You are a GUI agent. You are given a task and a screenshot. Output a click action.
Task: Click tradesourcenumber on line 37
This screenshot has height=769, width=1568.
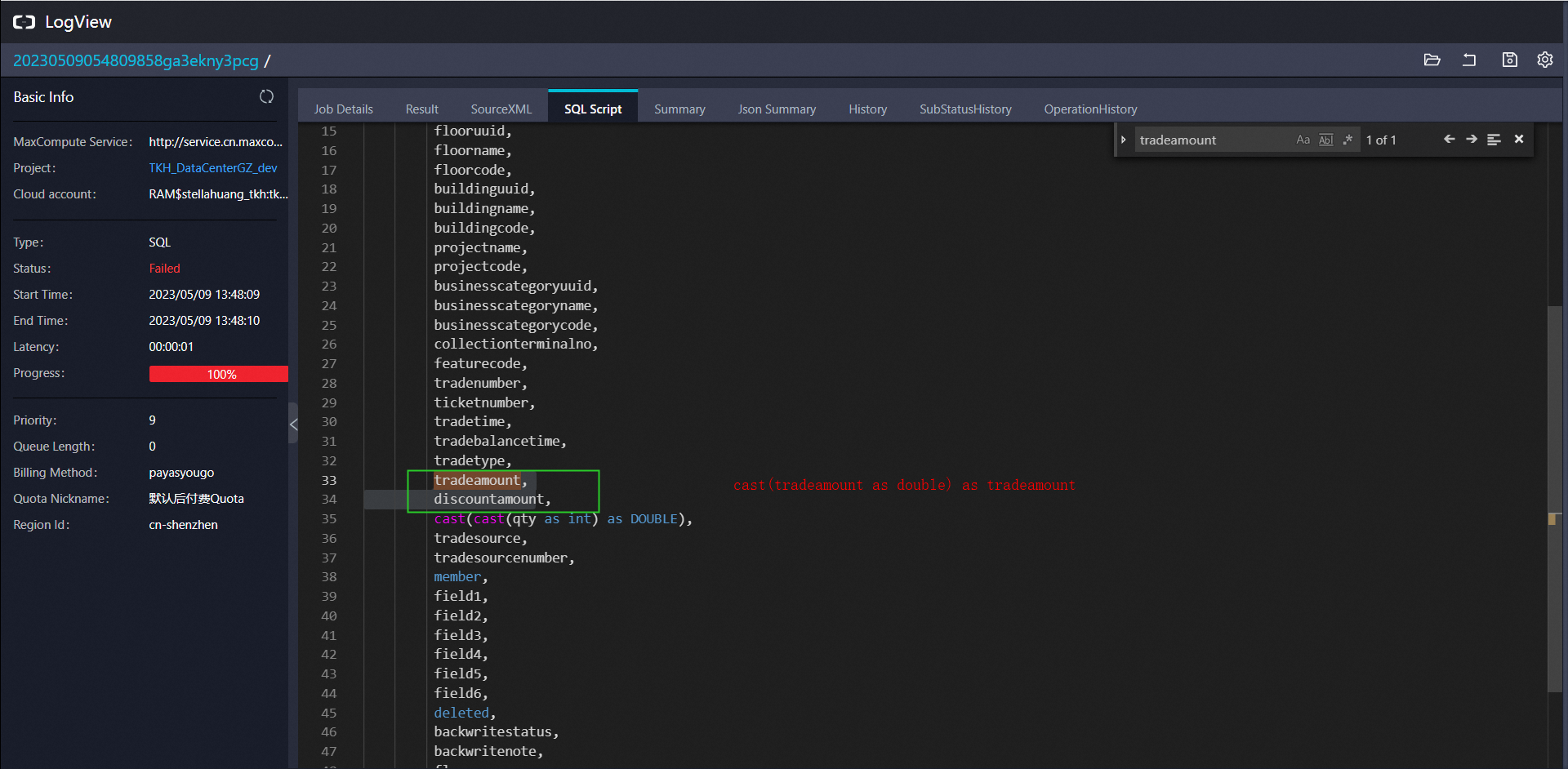click(501, 558)
